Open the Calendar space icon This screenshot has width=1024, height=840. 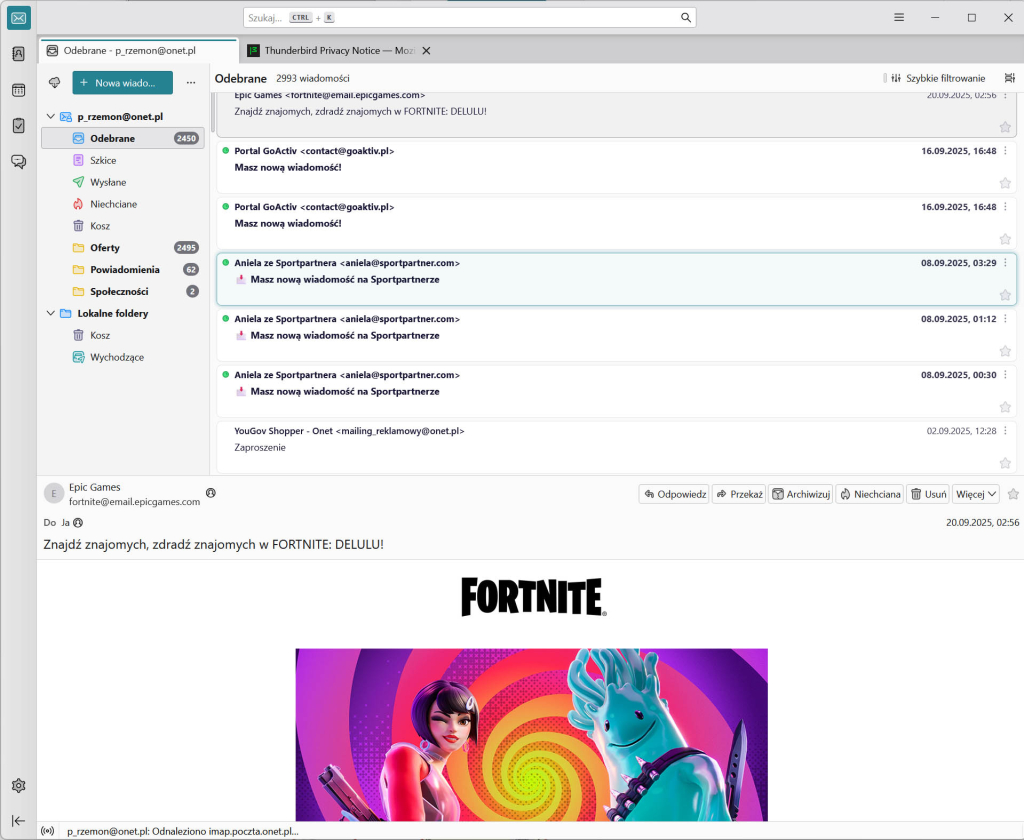pyautogui.click(x=18, y=90)
